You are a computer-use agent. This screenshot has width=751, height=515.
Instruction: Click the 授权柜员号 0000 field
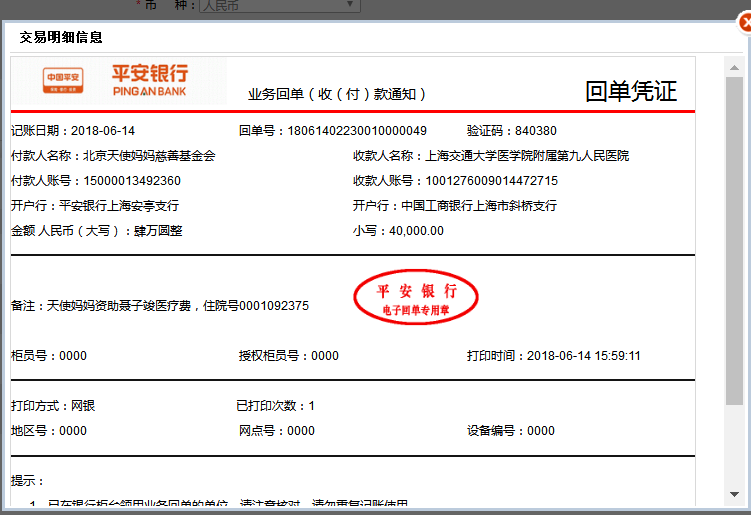(x=289, y=356)
